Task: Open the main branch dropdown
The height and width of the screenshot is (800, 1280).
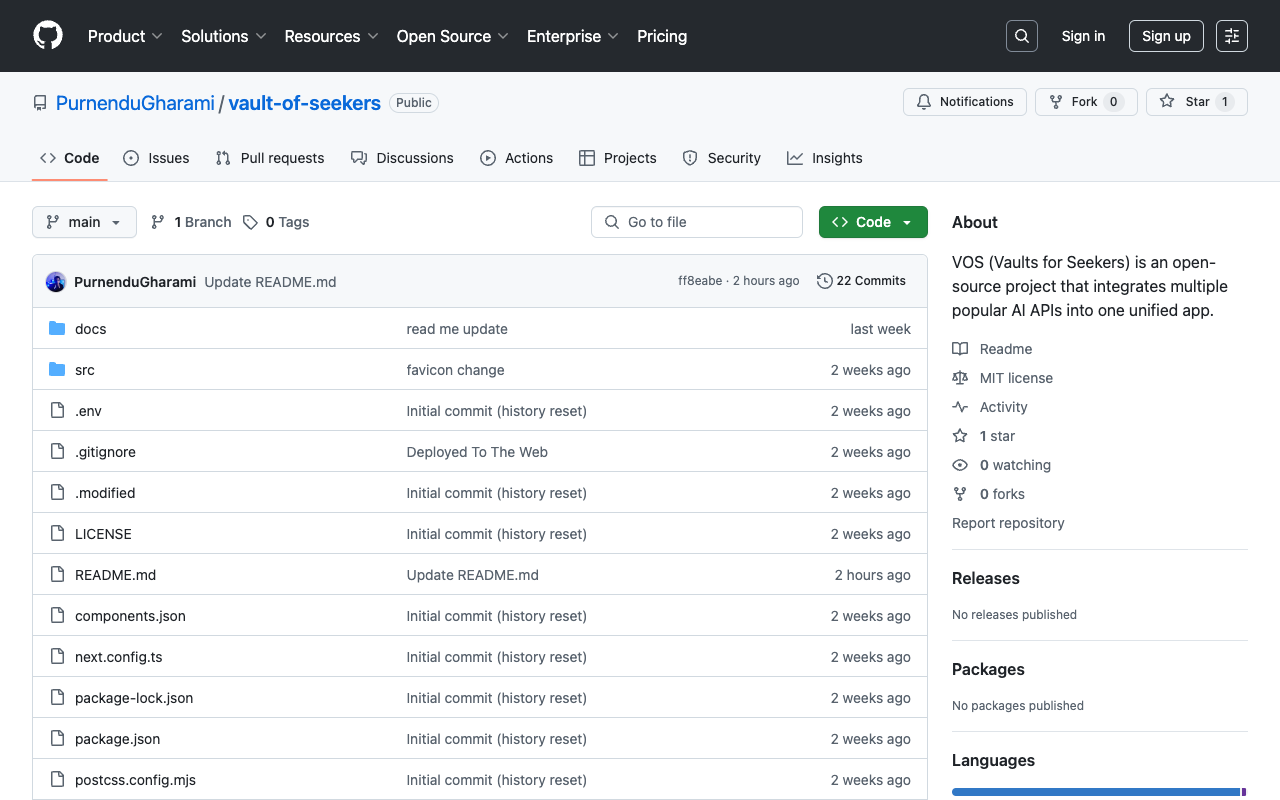Action: (84, 221)
